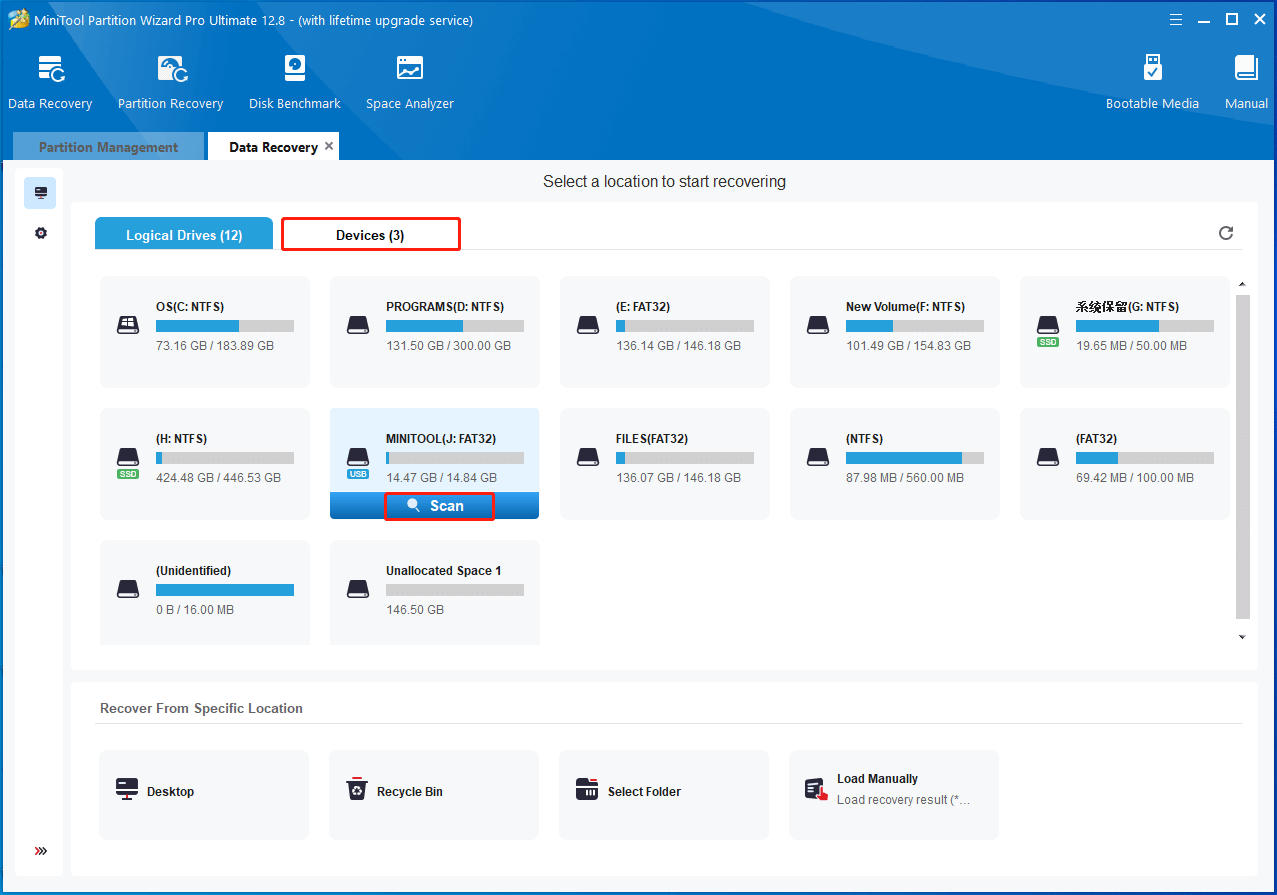This screenshot has height=895, width=1277.
Task: Click the USB drive icon of MINITOOL(J:)
Action: (358, 462)
